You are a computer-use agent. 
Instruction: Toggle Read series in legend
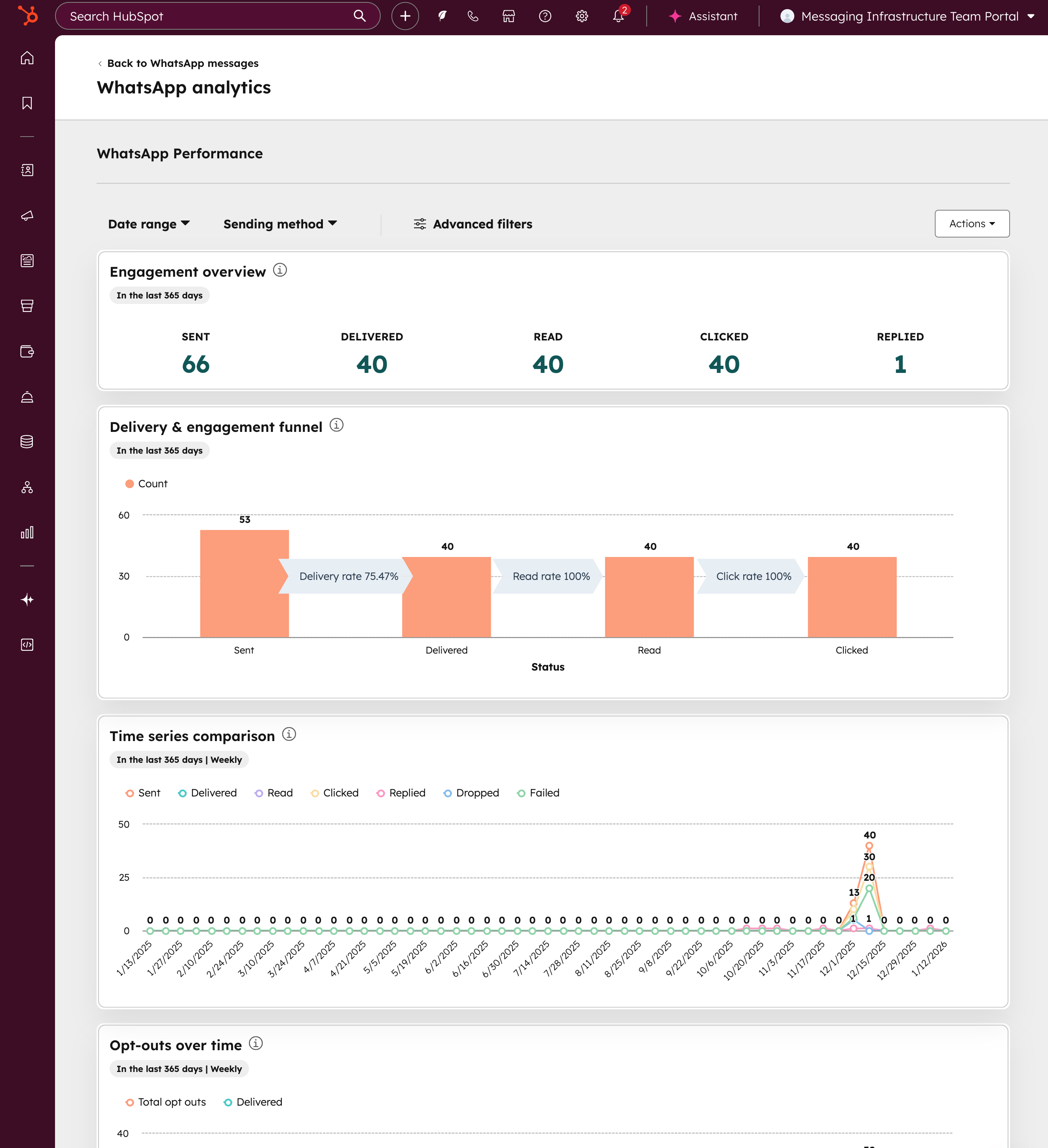[274, 793]
